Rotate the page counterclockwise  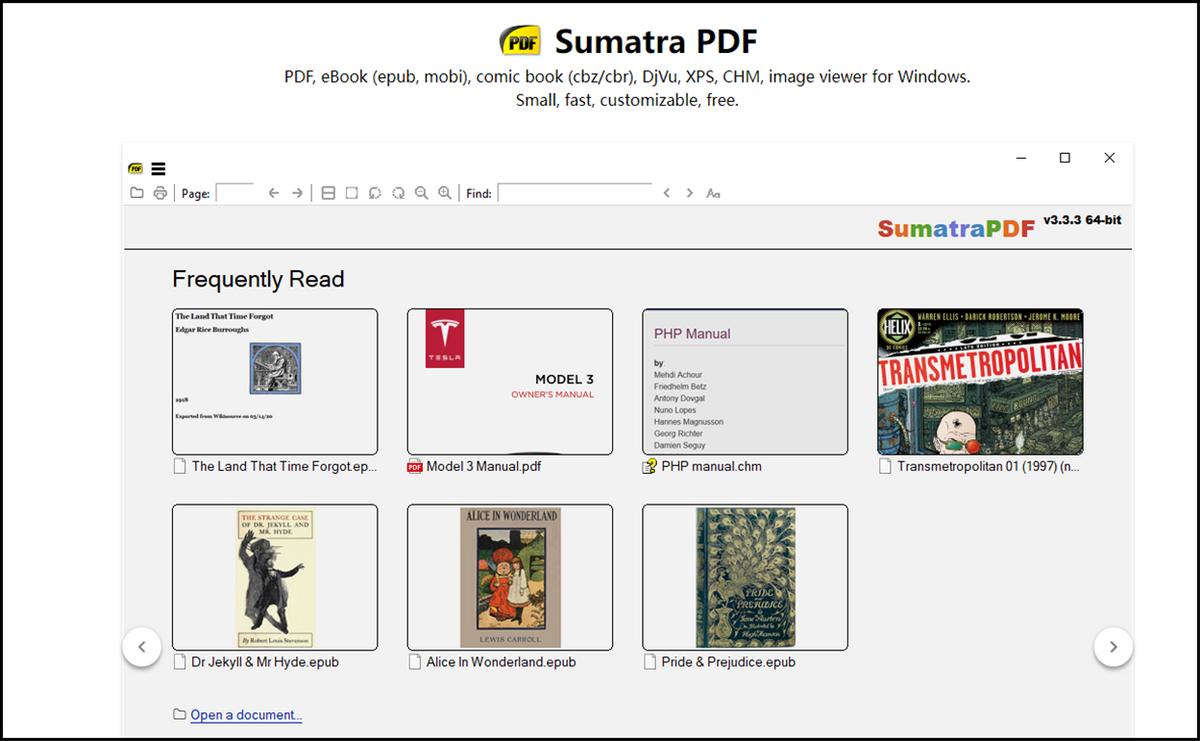click(375, 193)
